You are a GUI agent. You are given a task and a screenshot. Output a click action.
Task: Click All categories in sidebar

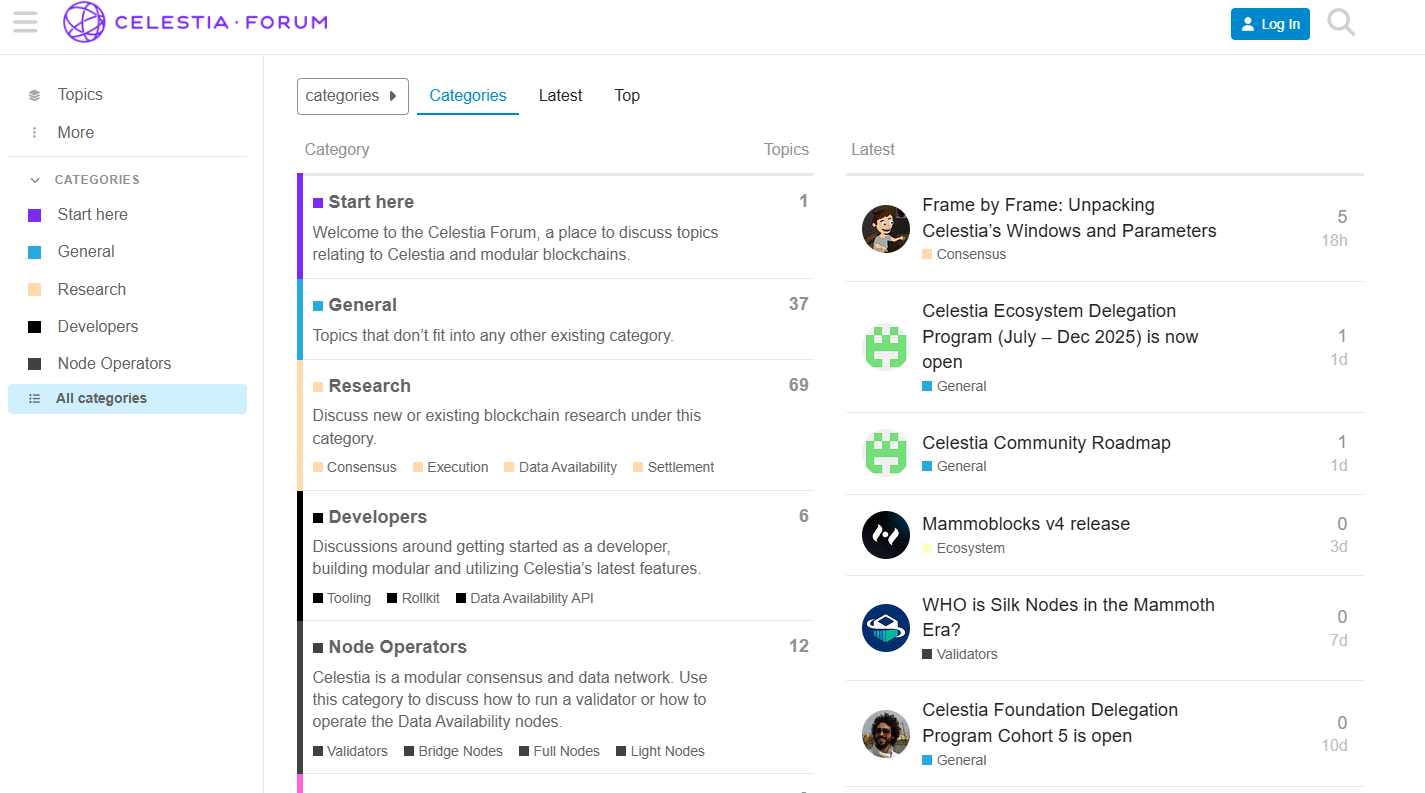coord(127,398)
